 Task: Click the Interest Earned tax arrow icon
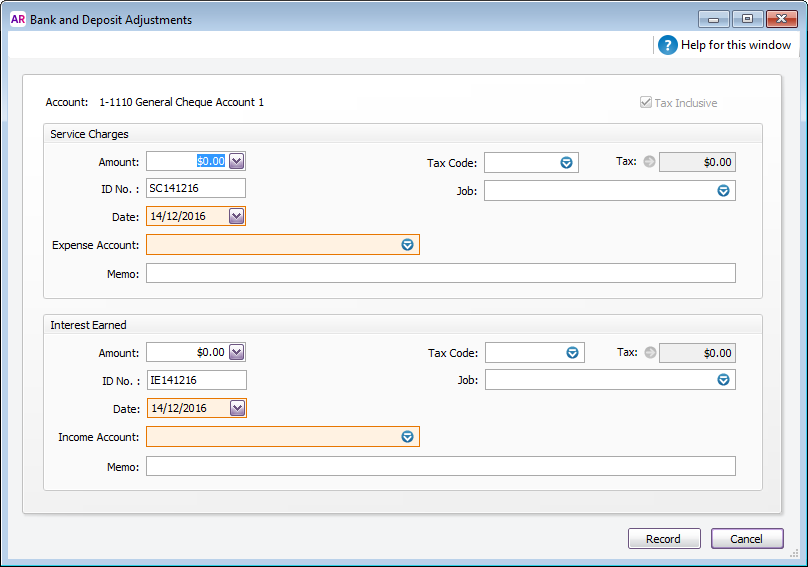point(650,352)
